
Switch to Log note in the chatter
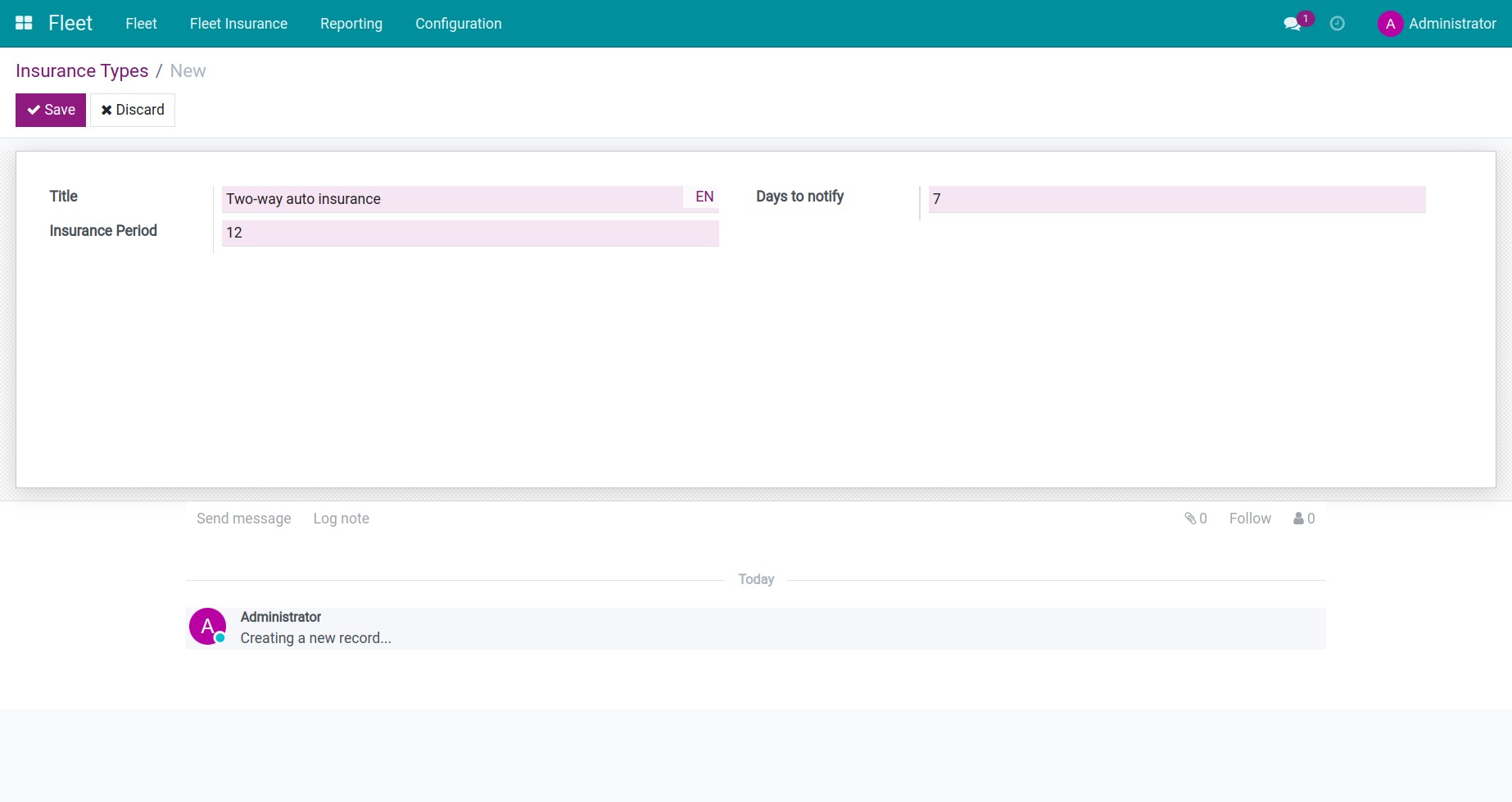(x=341, y=518)
